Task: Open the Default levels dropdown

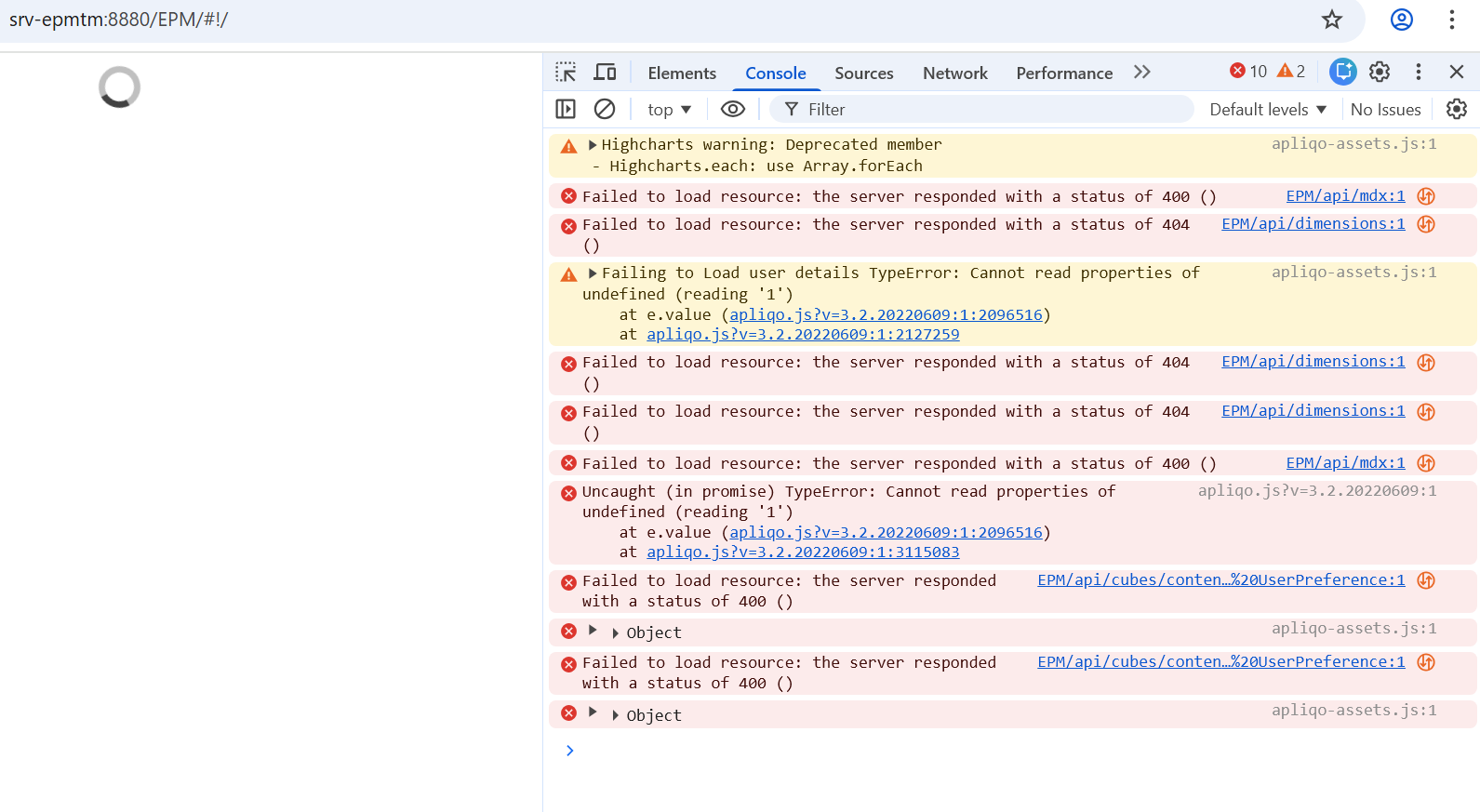Action: tap(1267, 110)
